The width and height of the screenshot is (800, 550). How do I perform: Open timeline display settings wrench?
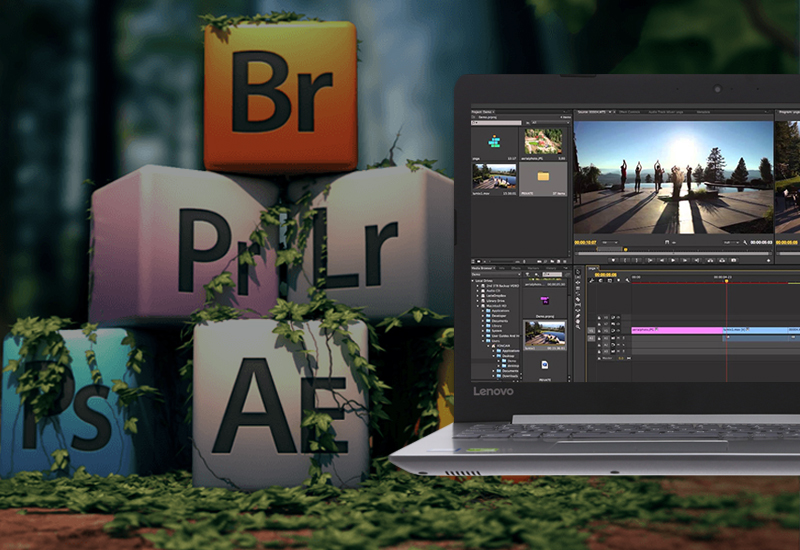point(627,280)
